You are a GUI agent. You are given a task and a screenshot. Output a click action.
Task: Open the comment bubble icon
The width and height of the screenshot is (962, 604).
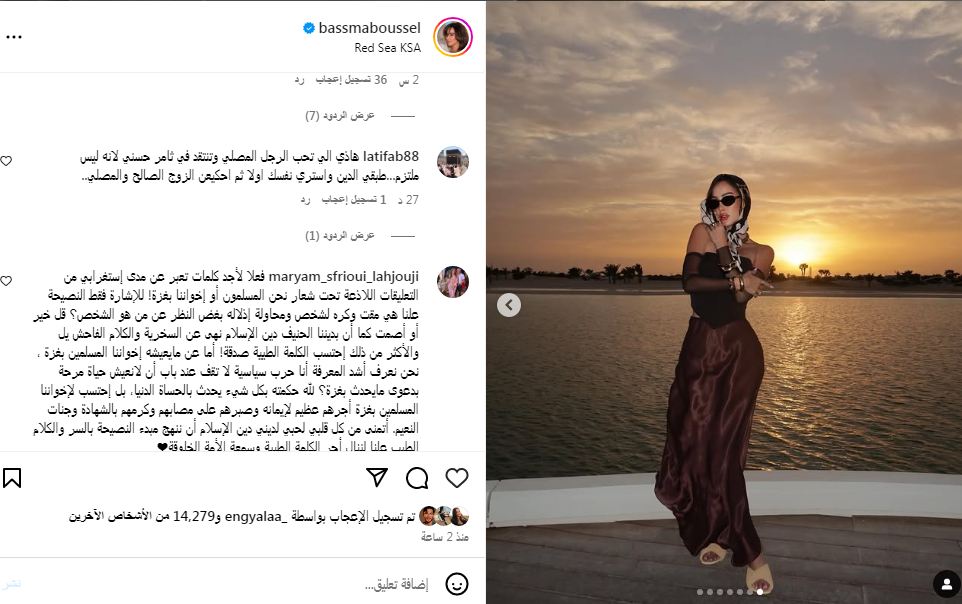[x=417, y=478]
